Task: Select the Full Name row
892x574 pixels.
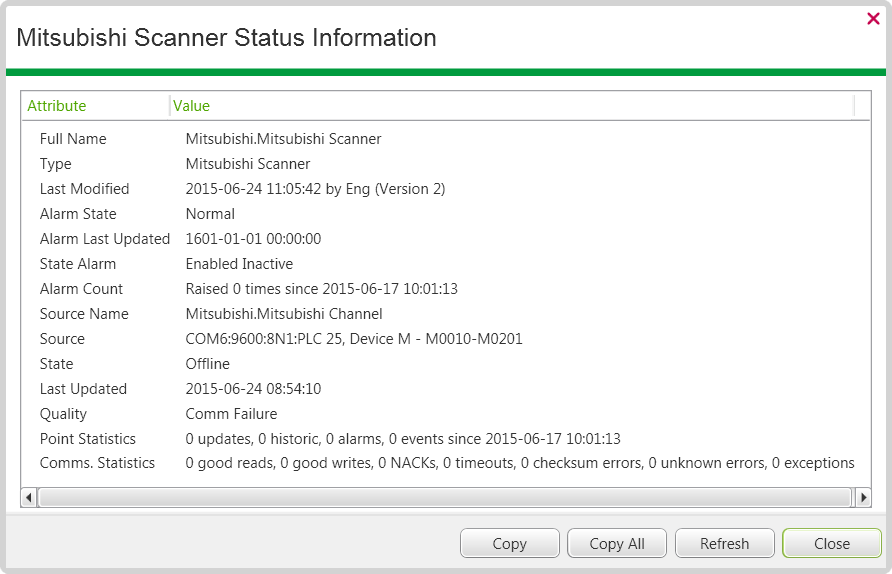Action: click(x=73, y=139)
